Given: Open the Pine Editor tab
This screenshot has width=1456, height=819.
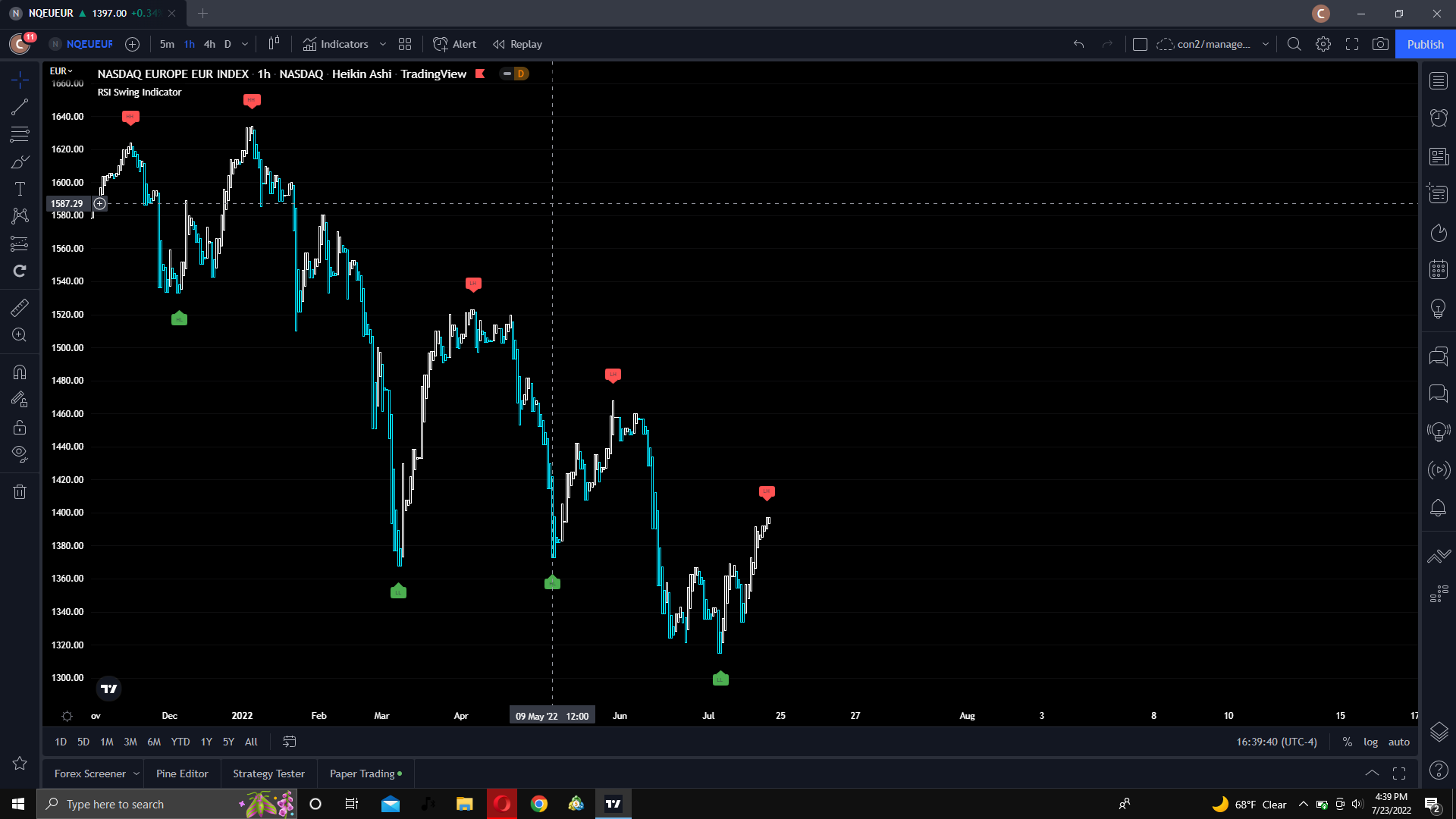Looking at the screenshot, I should point(182,773).
